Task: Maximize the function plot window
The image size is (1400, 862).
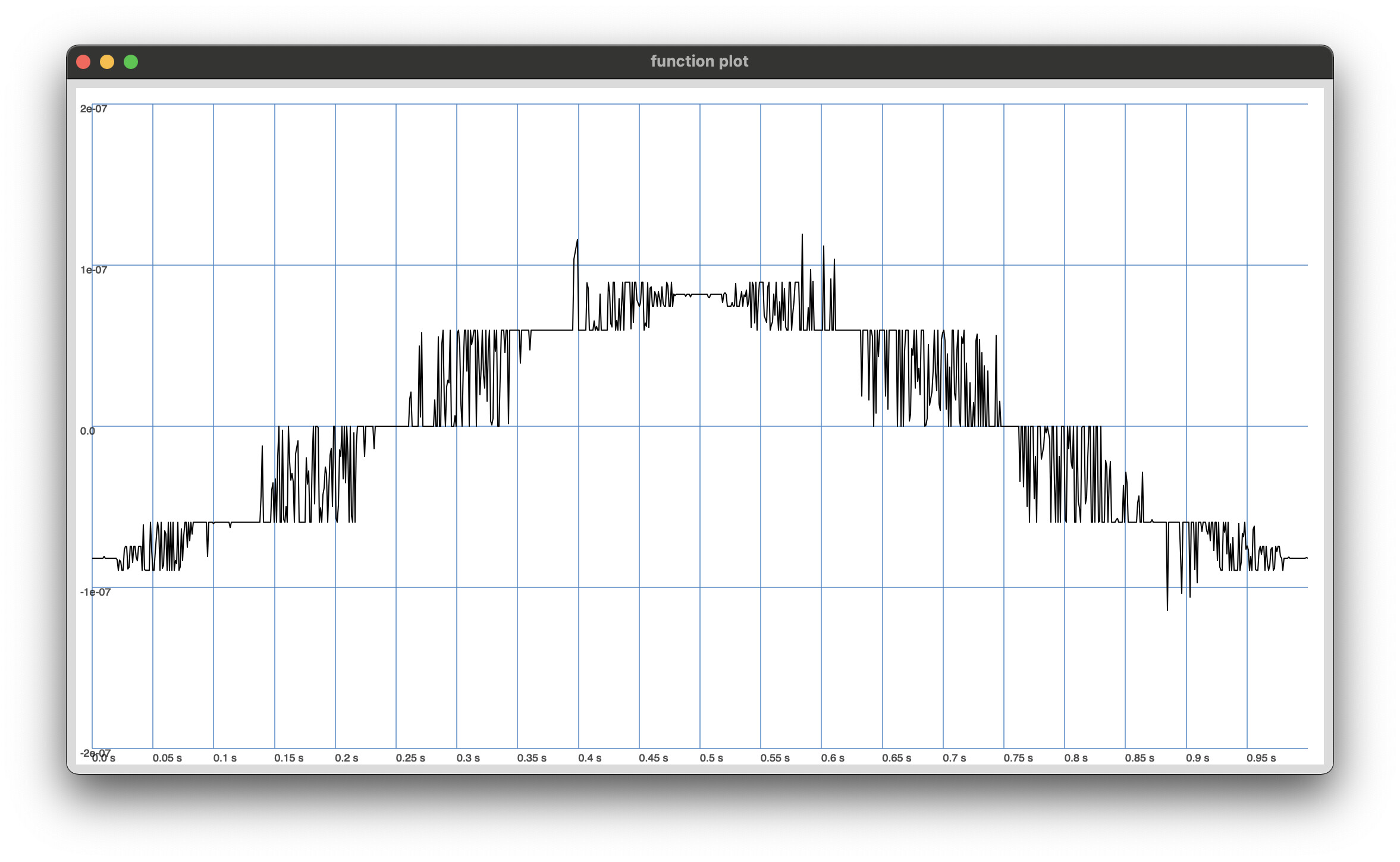Action: click(x=131, y=62)
